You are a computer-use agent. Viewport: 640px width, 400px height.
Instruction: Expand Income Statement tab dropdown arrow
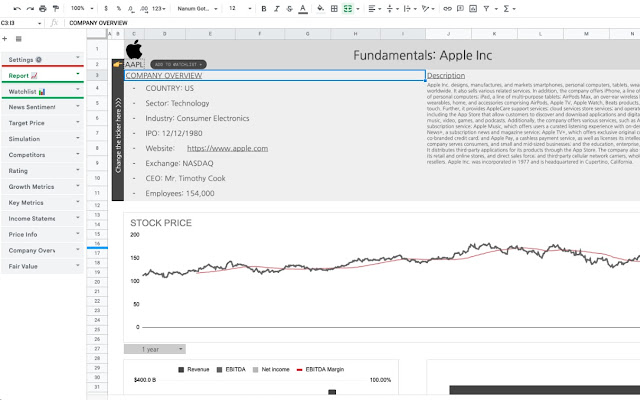(78, 218)
